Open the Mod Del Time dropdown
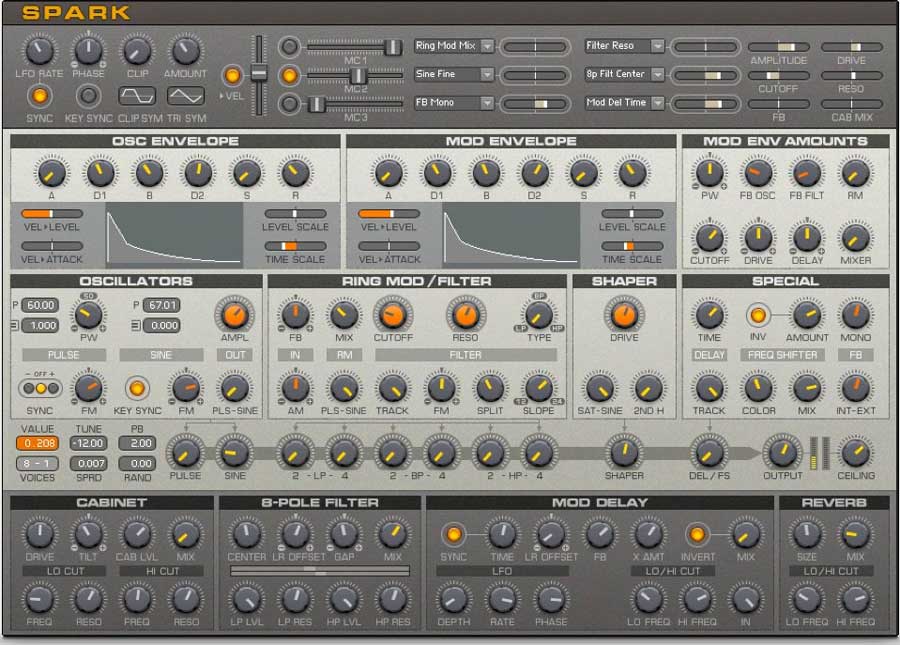The image size is (900, 645). [624, 103]
